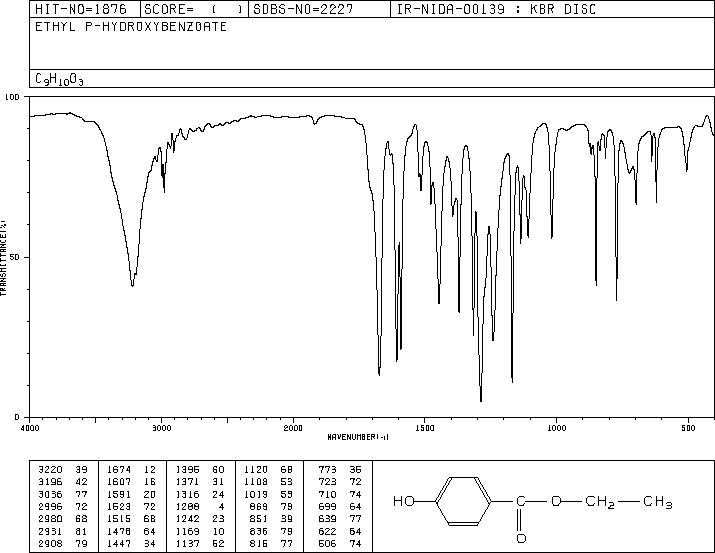The width and height of the screenshot is (715, 553).
Task: Click the 50 y-axis tick label
Action: [x=15, y=257]
